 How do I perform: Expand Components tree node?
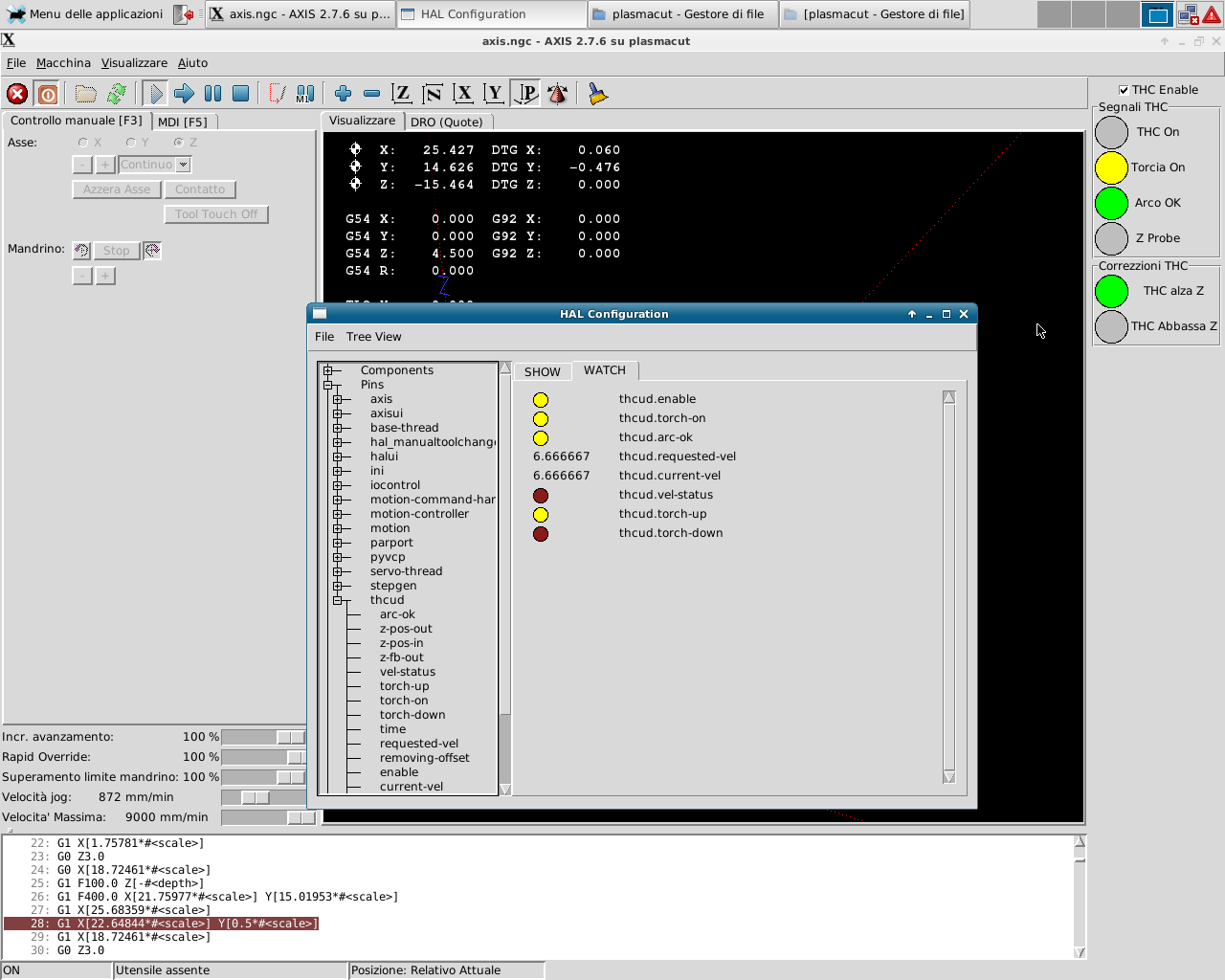click(x=328, y=370)
